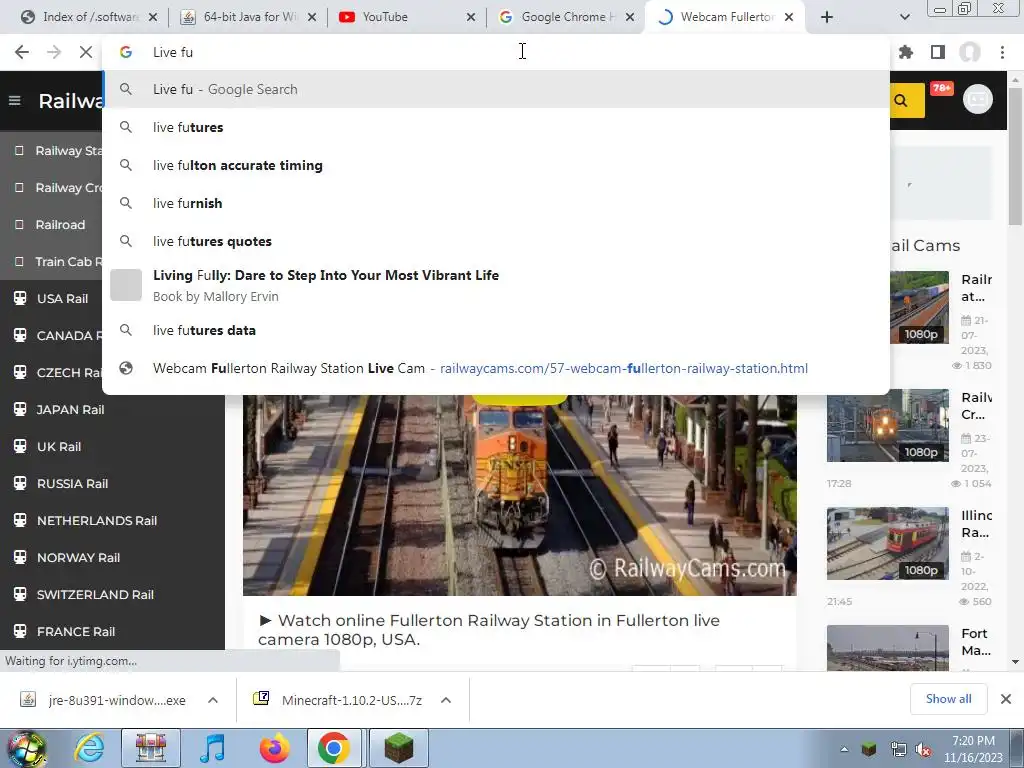Open Chrome extensions puzzle icon
The width and height of the screenshot is (1024, 768).
click(906, 52)
